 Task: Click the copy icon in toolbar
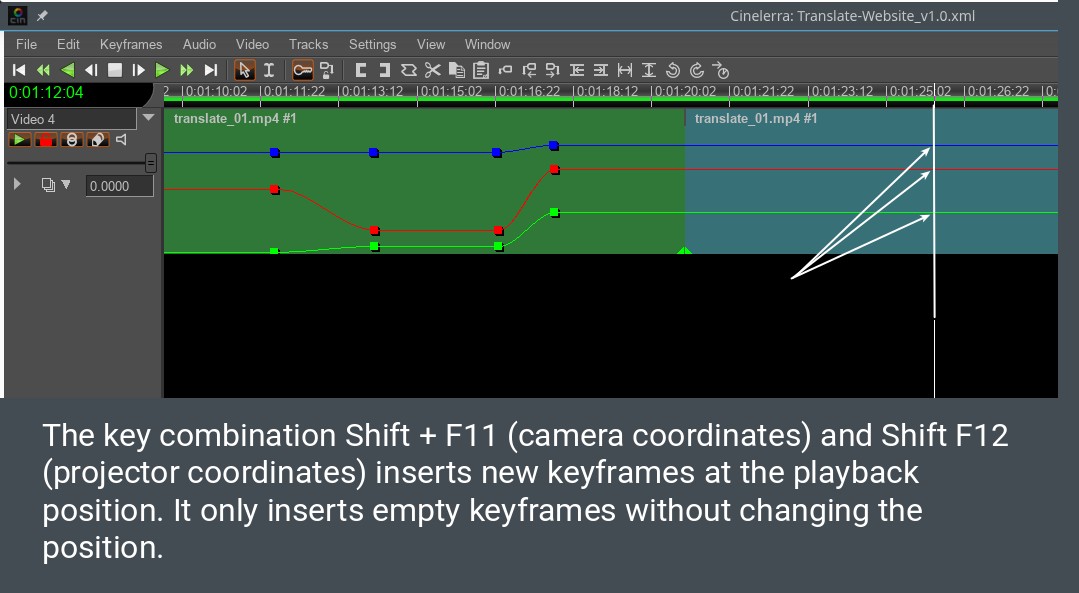457,70
